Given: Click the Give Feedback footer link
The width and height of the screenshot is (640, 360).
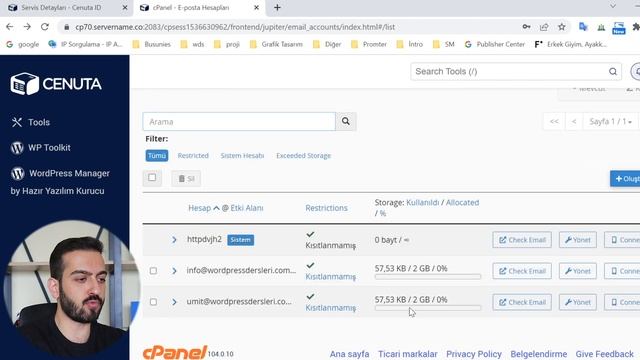Looking at the screenshot, I should [604, 354].
